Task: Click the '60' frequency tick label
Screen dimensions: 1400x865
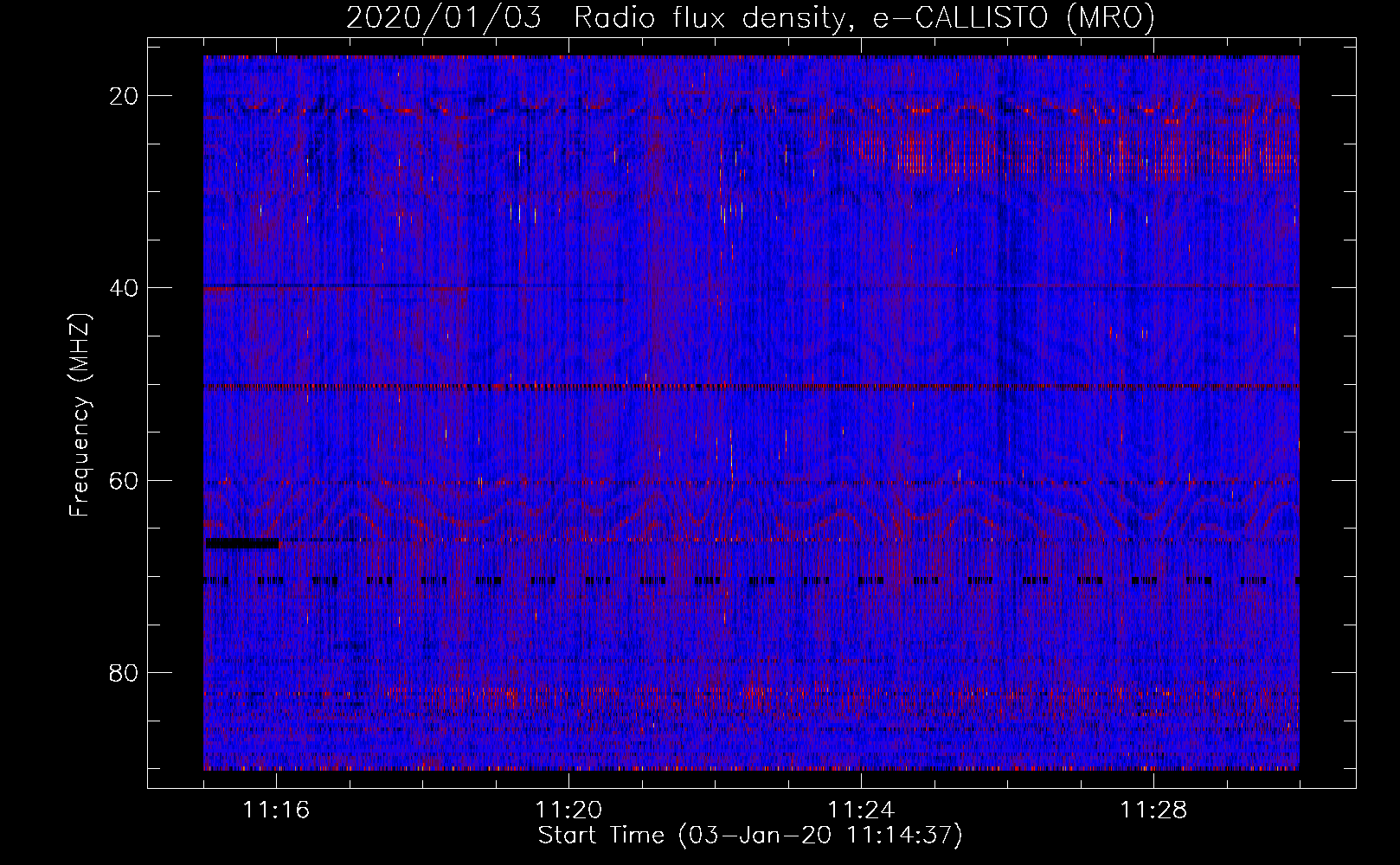Action: coord(124,480)
